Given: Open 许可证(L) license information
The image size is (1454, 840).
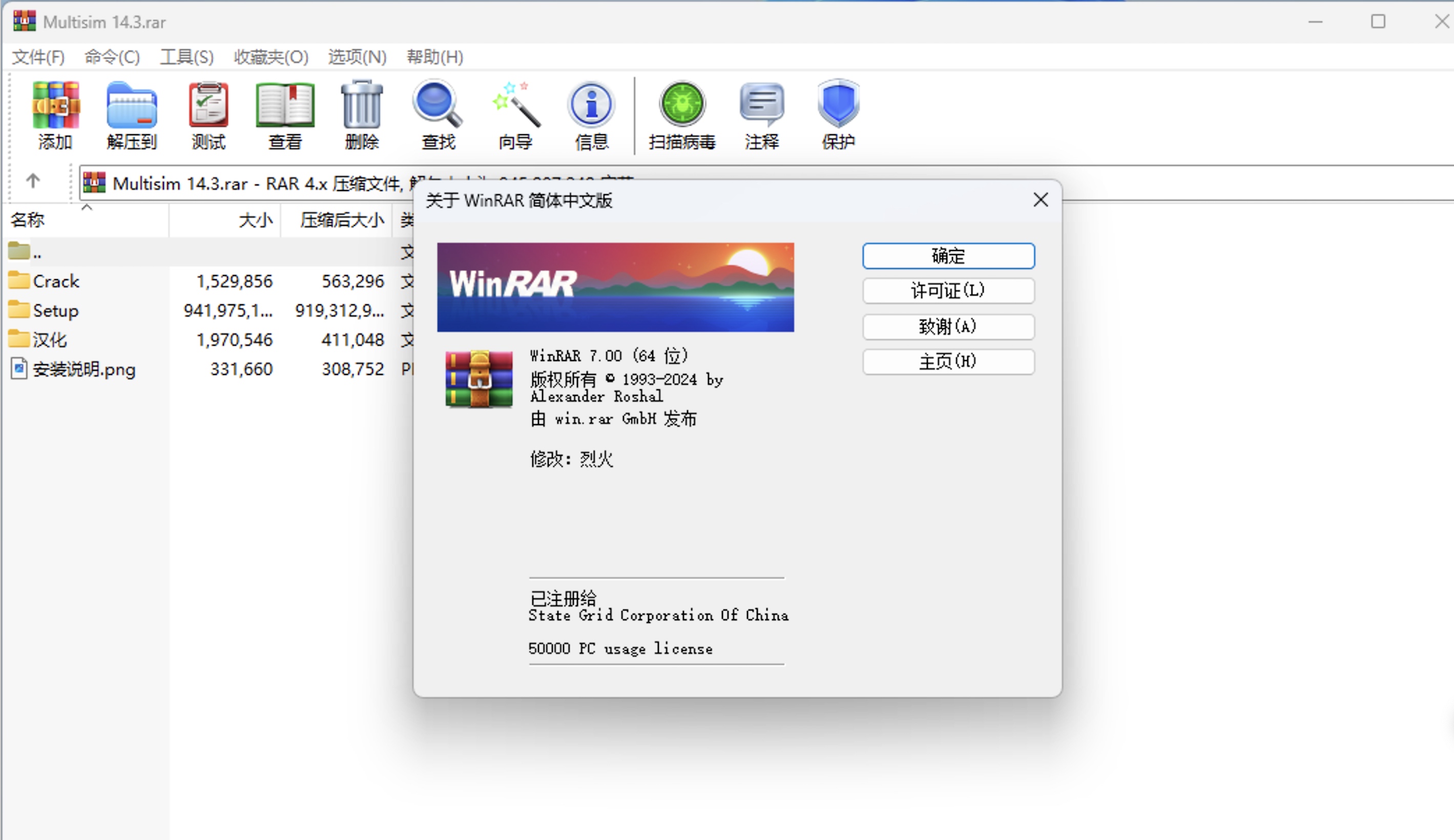Looking at the screenshot, I should tap(948, 291).
